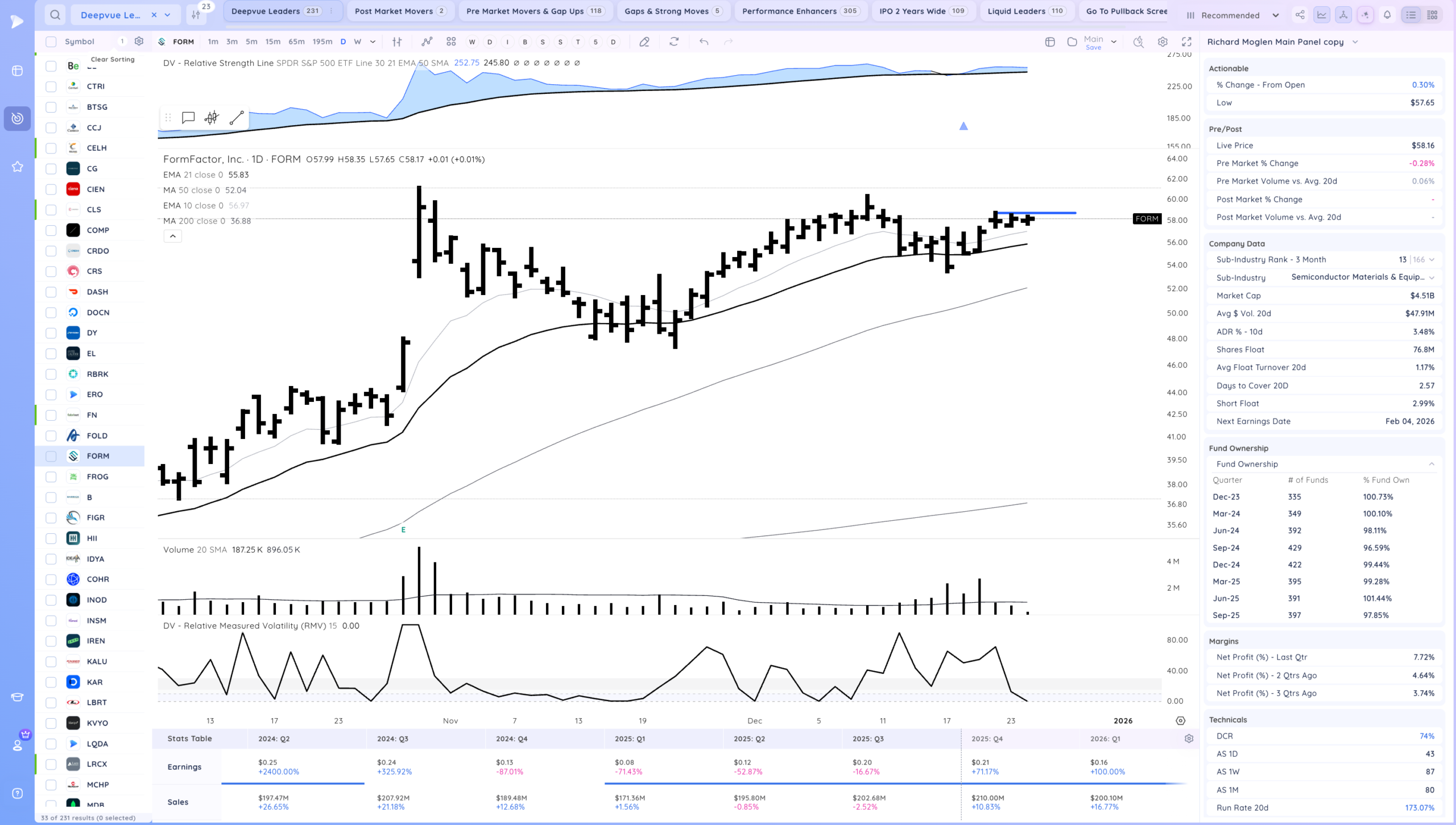Collapse the Fund Ownership section
Screen dimensions: 1456x825
[1432, 464]
